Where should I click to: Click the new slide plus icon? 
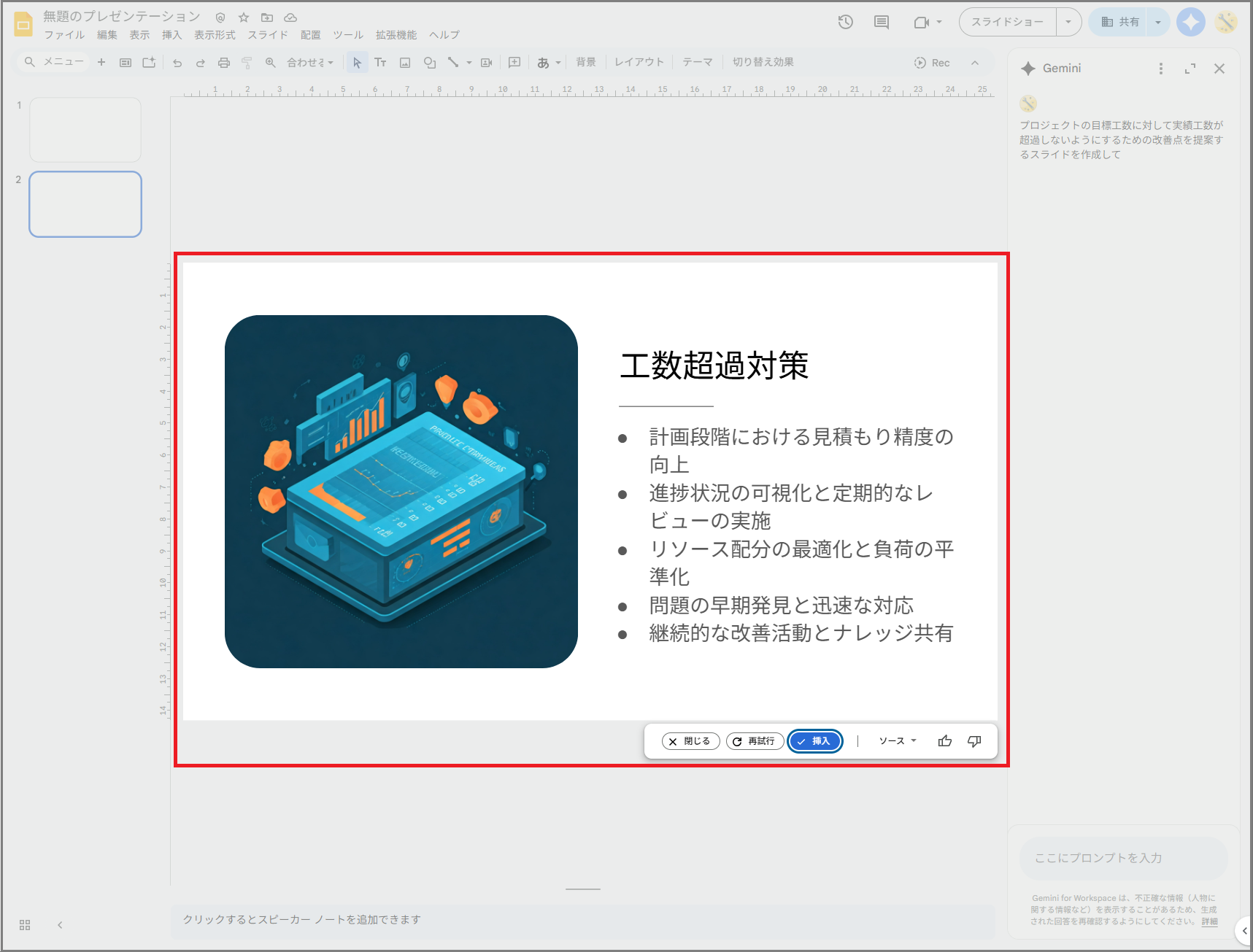pyautogui.click(x=101, y=63)
